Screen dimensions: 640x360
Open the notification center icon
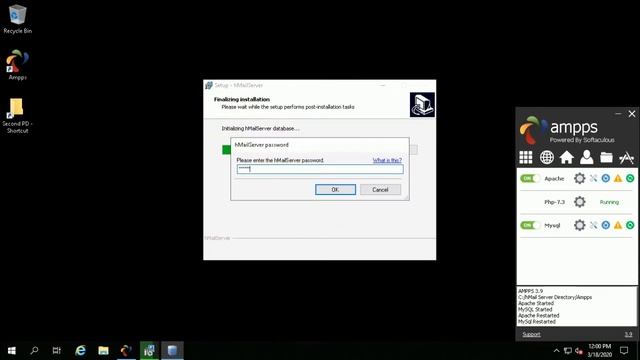pos(624,350)
